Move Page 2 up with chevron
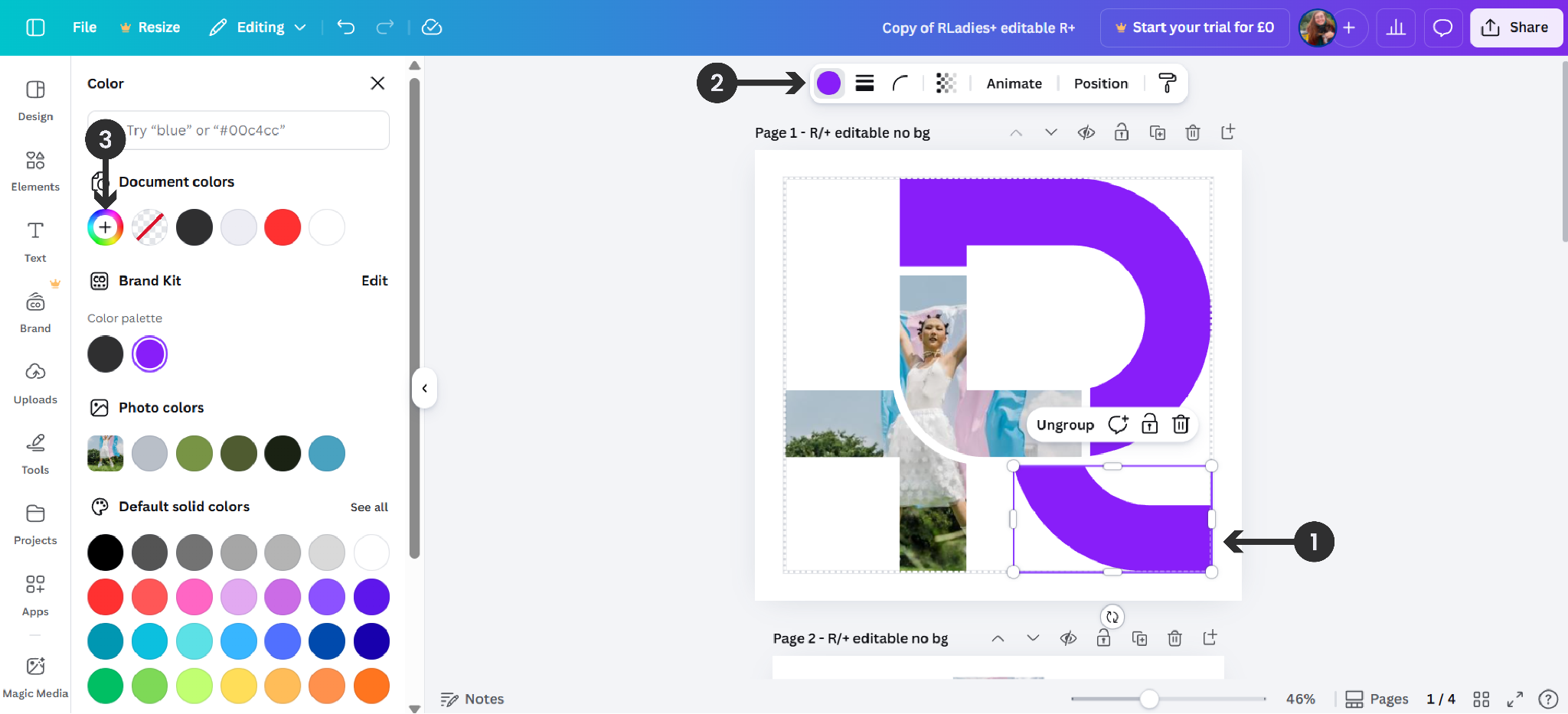This screenshot has height=714, width=1568. 998,638
